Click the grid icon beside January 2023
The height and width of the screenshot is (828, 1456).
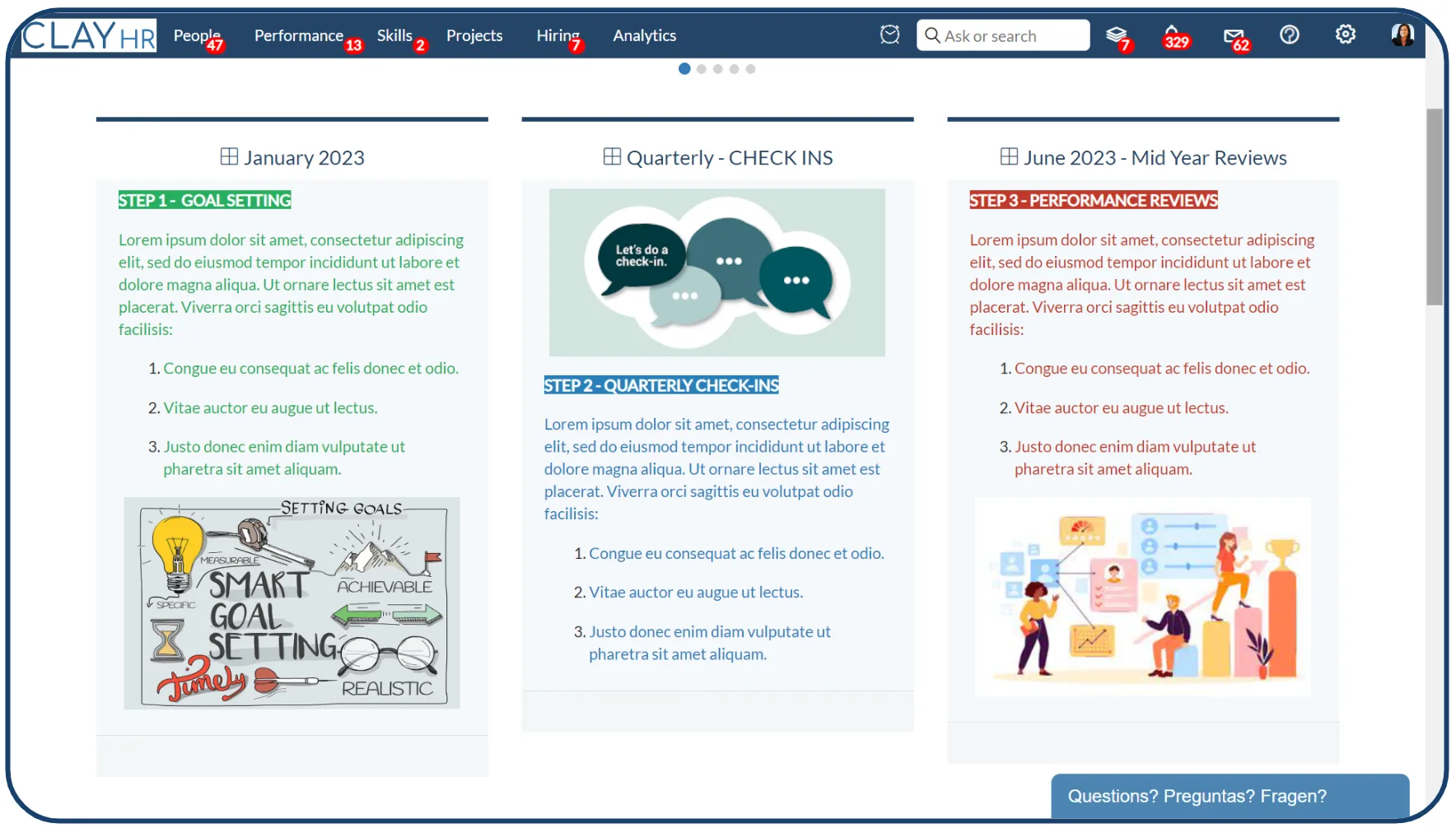pos(229,156)
